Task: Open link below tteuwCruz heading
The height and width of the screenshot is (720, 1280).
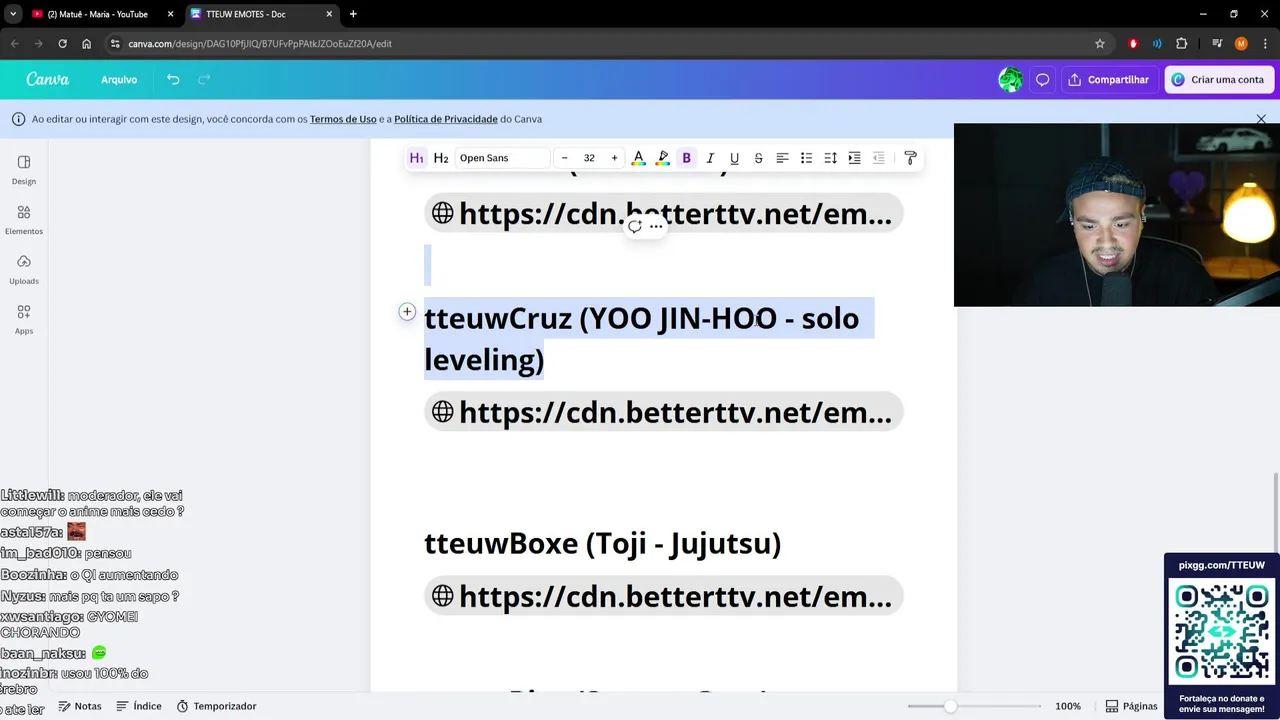Action: click(x=664, y=412)
